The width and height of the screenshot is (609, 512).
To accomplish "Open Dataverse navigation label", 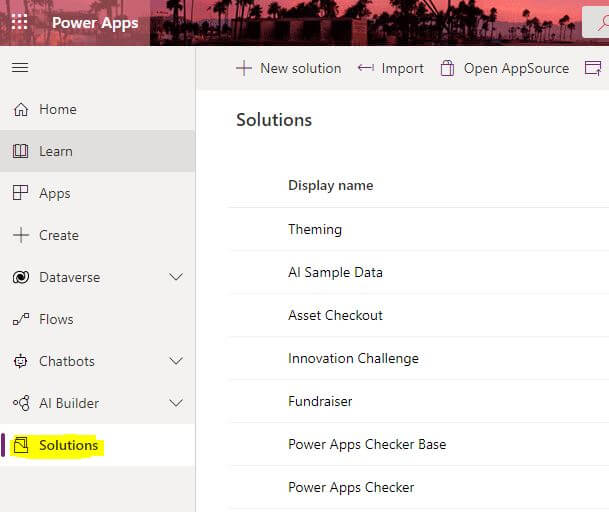I will coord(70,277).
